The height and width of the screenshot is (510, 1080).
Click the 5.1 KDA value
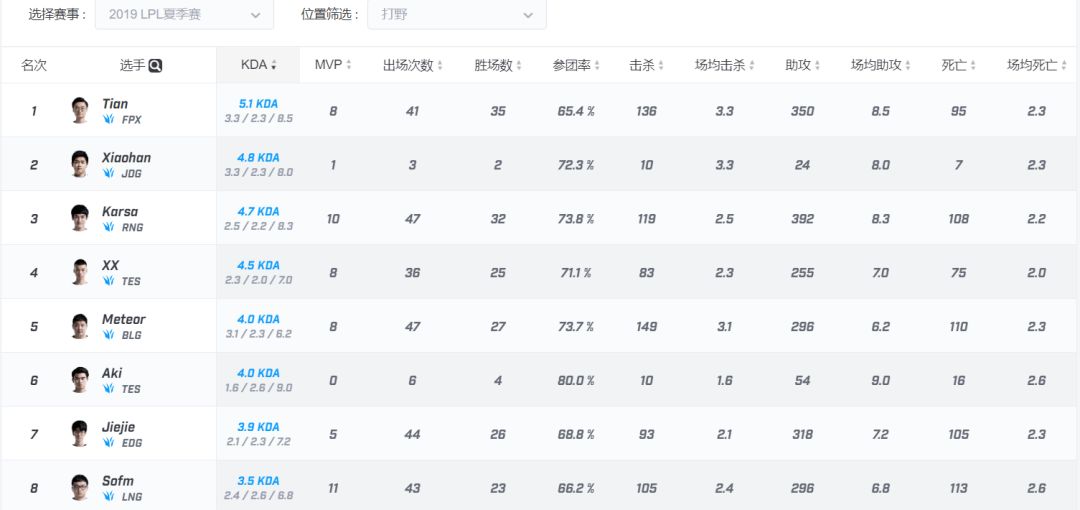258,104
